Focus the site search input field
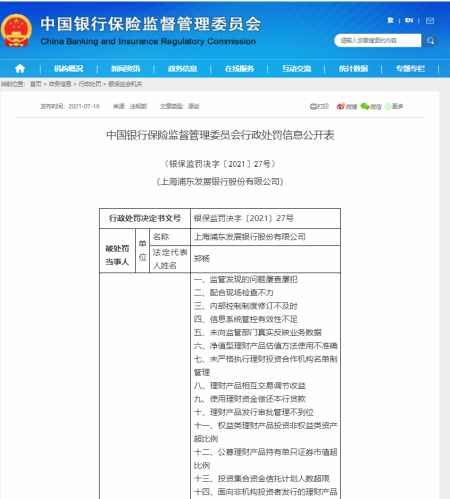Viewport: 450px width, 499px height. [x=378, y=41]
